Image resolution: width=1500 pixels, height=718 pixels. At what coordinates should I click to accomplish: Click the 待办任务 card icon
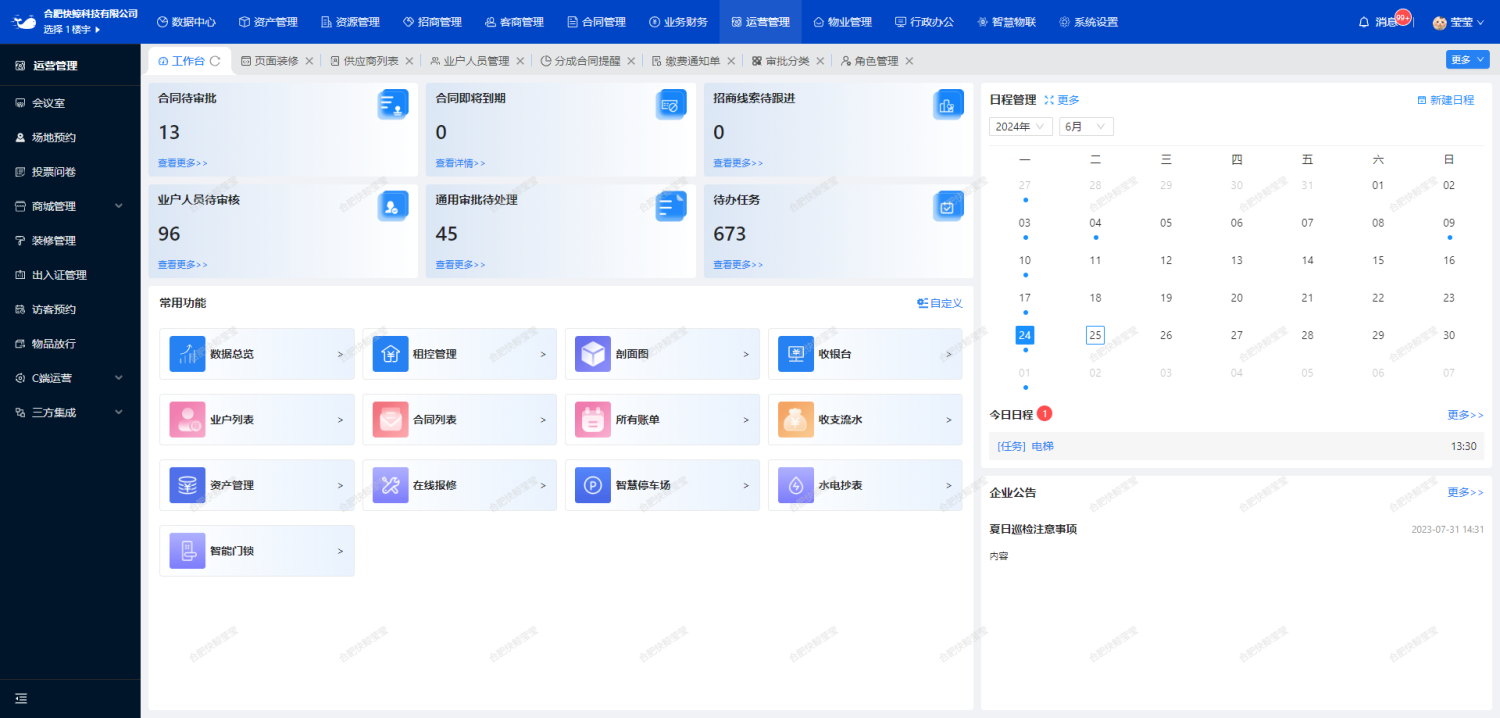pos(948,206)
